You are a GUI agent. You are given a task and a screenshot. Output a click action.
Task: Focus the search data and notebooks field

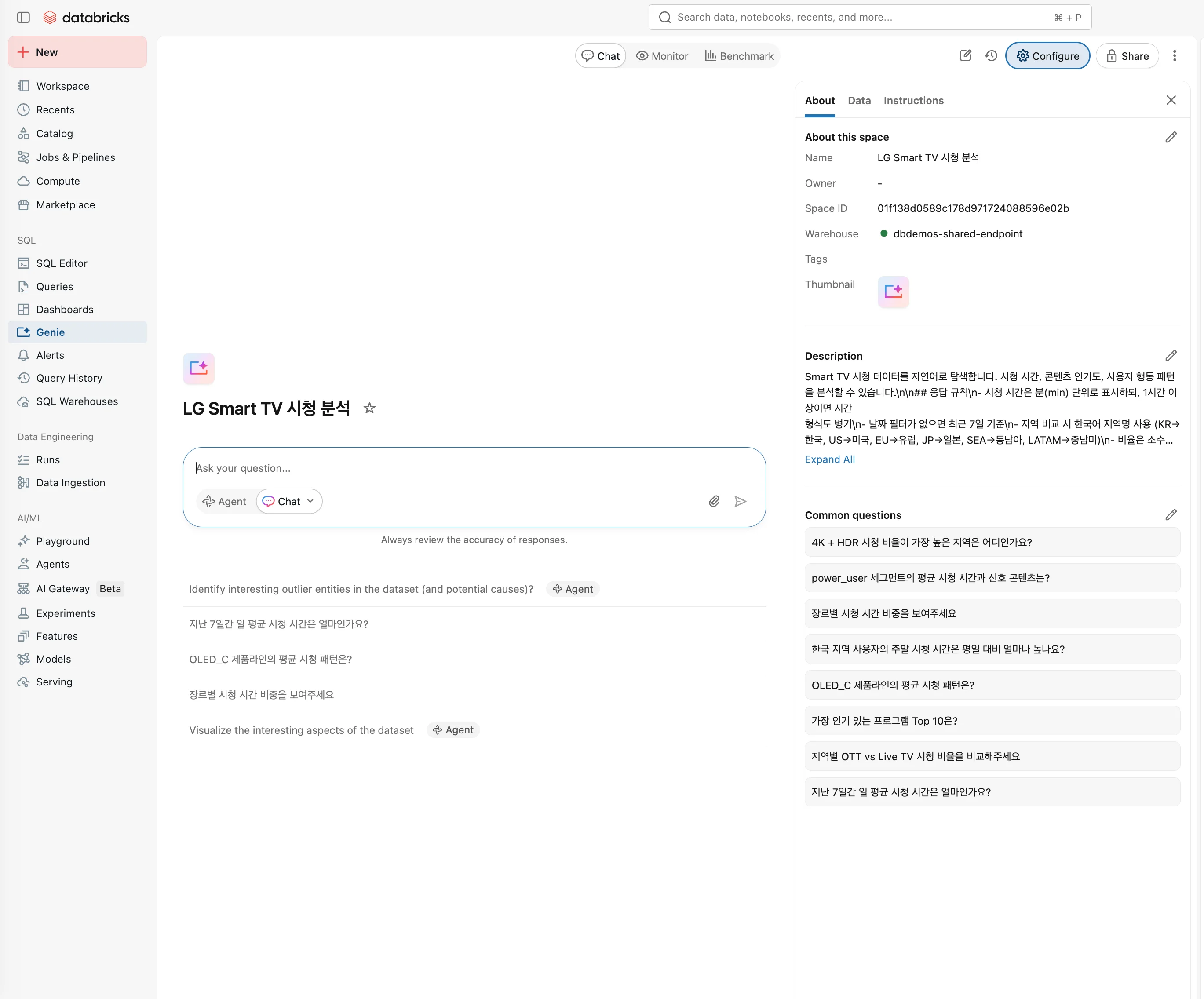[870, 17]
